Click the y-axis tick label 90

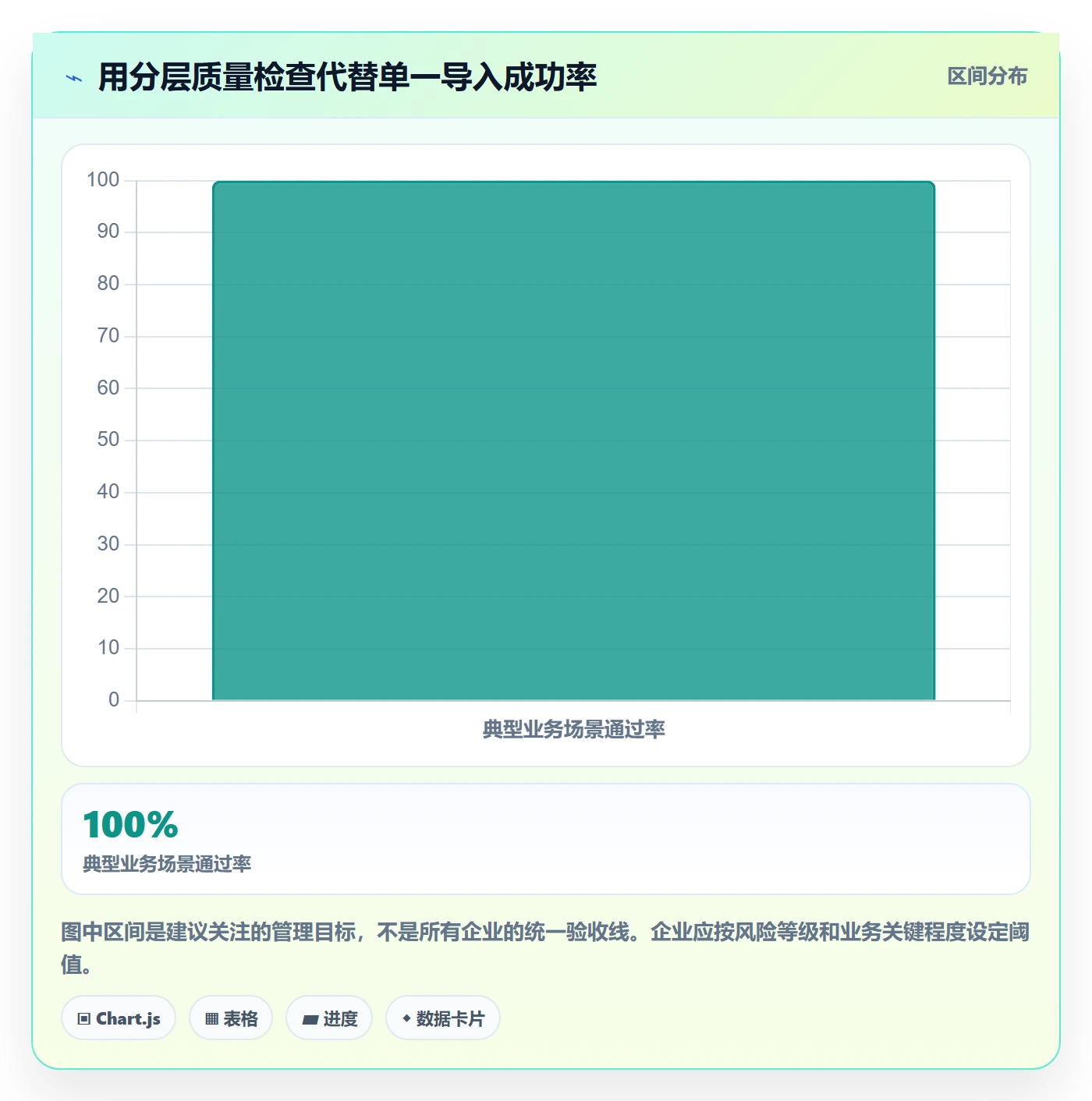[108, 232]
